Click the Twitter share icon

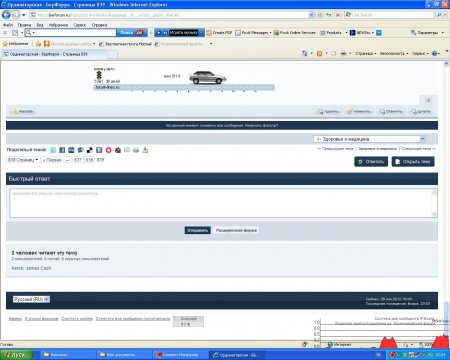(x=53, y=150)
